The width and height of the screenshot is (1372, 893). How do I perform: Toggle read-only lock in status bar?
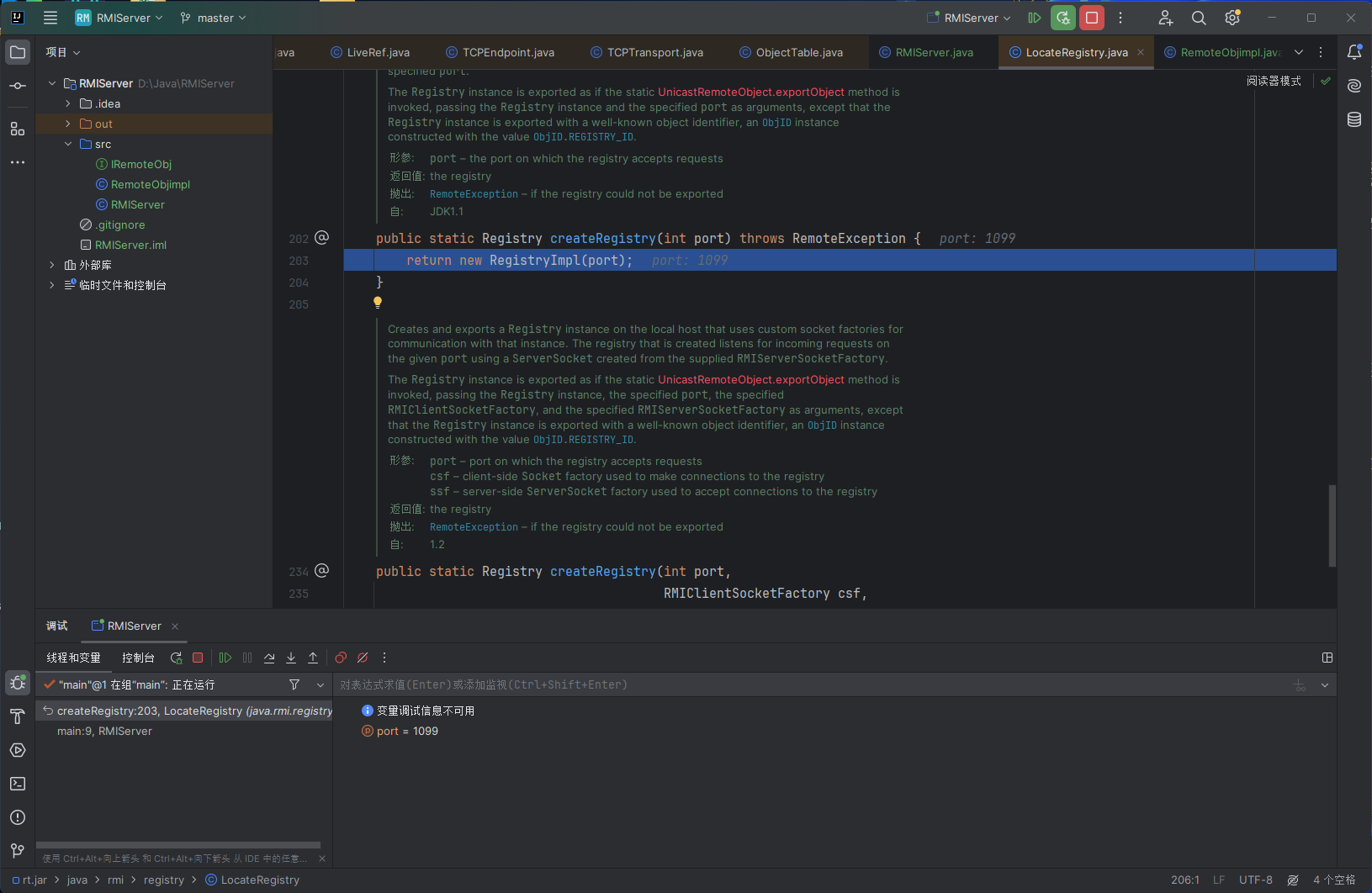[x=1293, y=880]
